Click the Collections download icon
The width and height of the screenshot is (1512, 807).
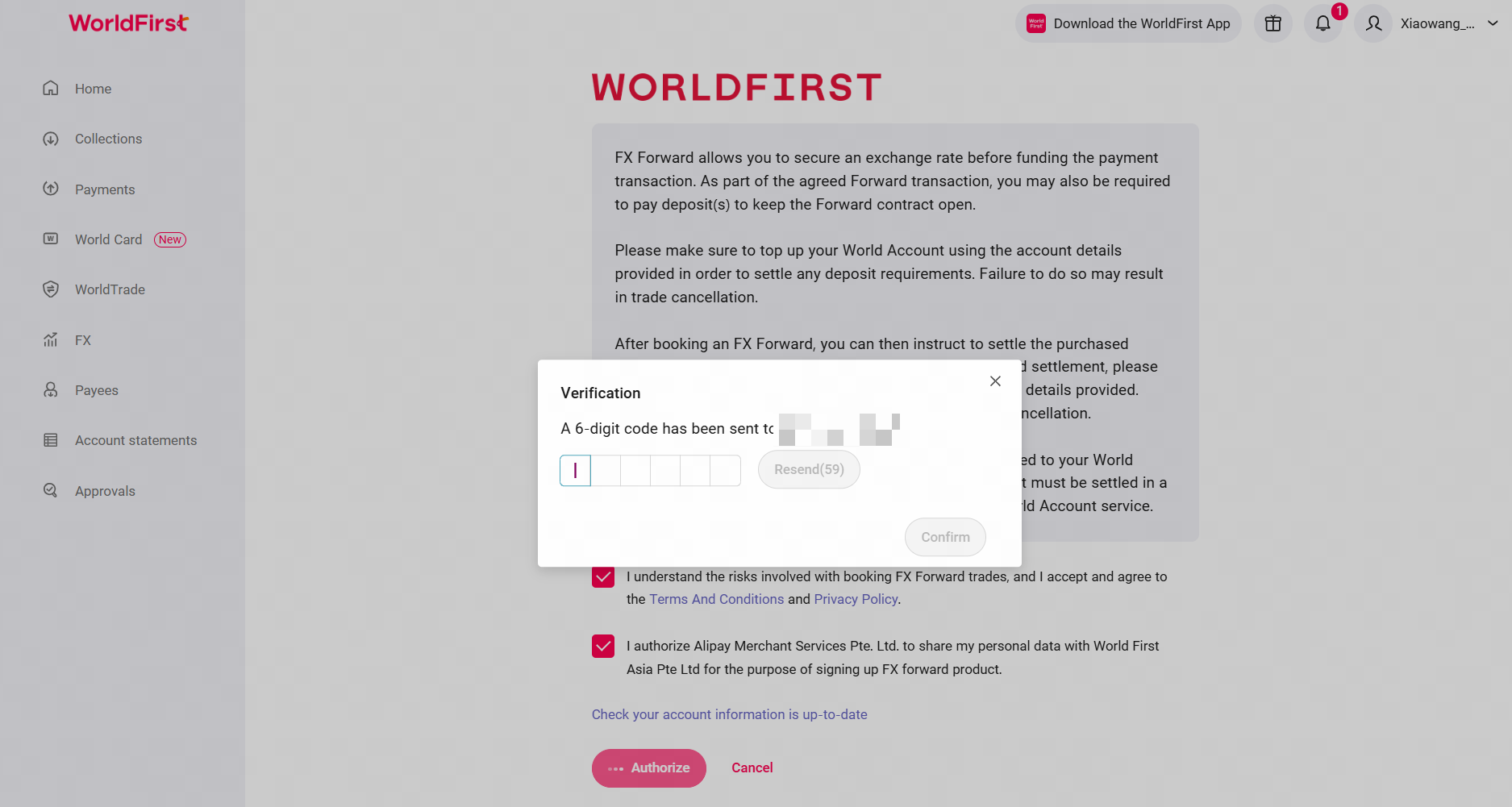(x=51, y=139)
